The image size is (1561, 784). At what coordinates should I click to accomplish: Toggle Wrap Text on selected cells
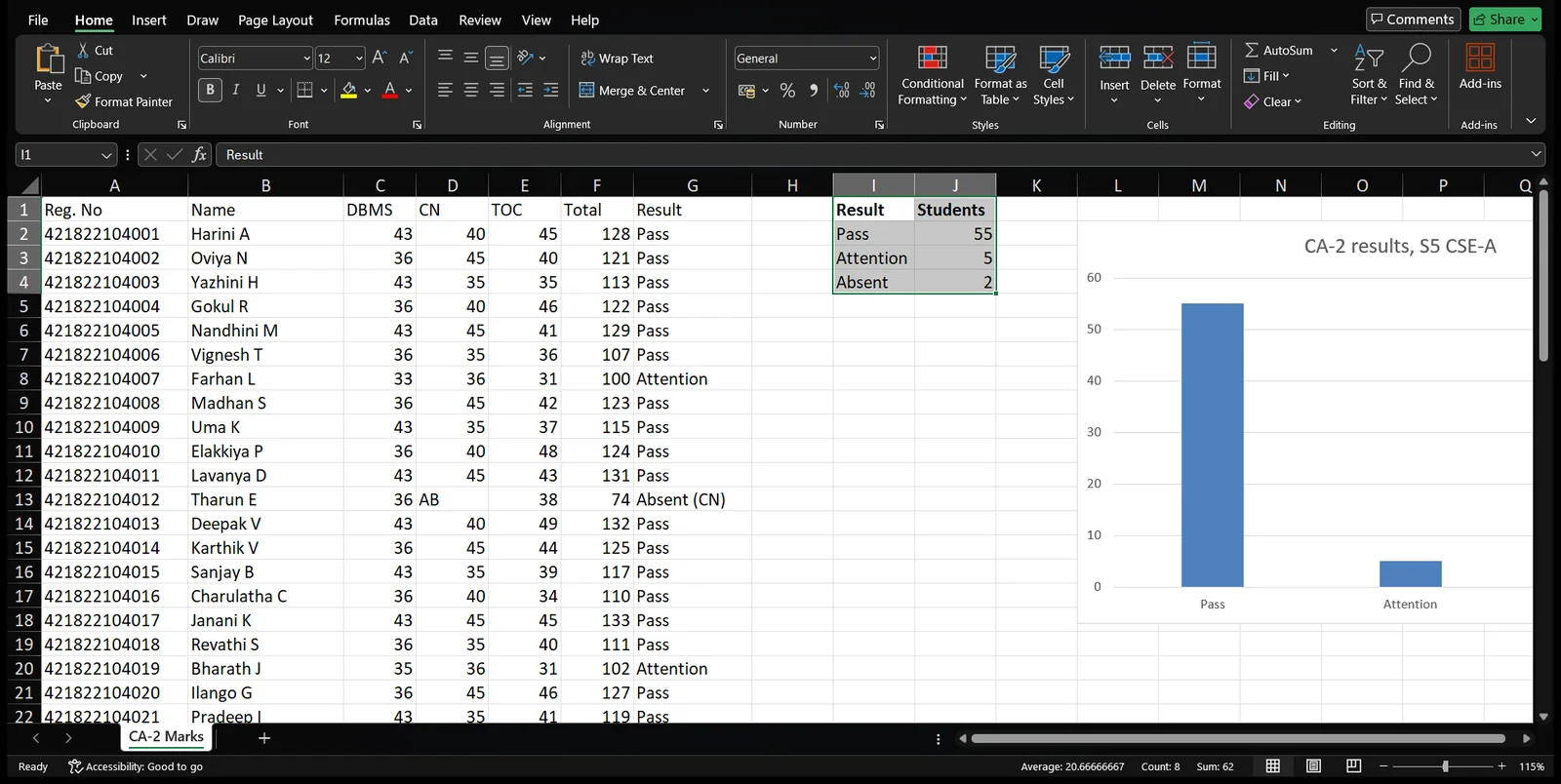click(617, 59)
